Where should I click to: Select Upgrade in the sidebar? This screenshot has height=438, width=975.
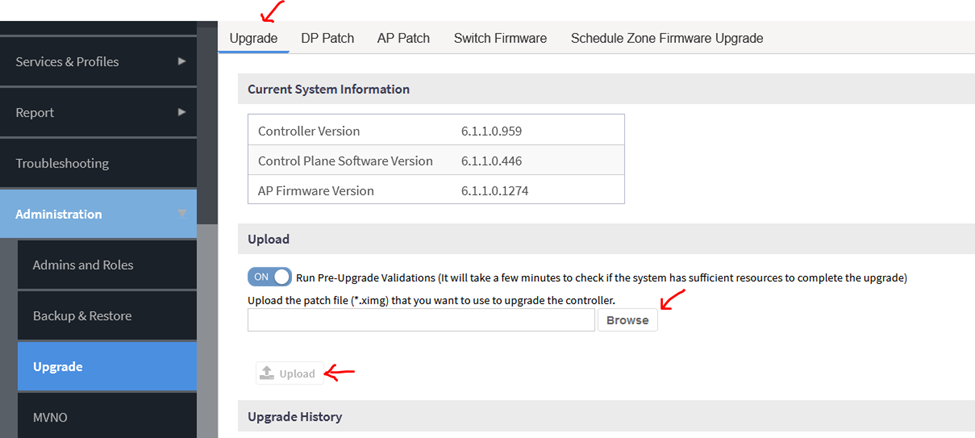107,367
